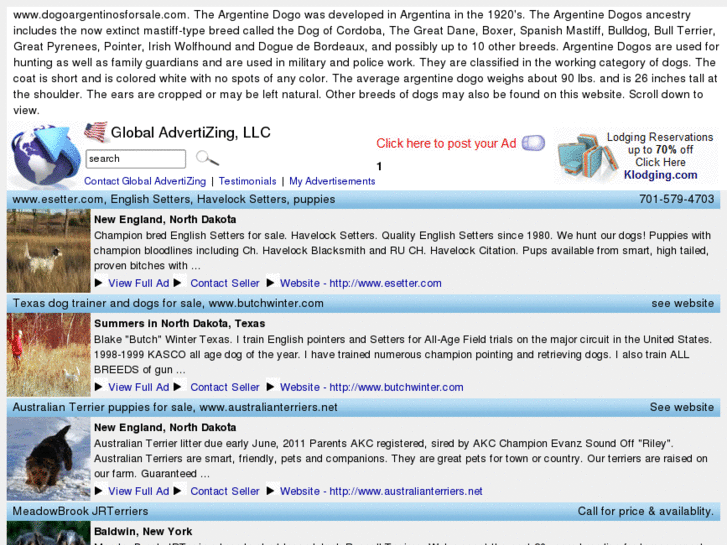Image resolution: width=727 pixels, height=545 pixels.
Task: Click the arrow before australianterriers Contact Seller
Action: (178, 490)
